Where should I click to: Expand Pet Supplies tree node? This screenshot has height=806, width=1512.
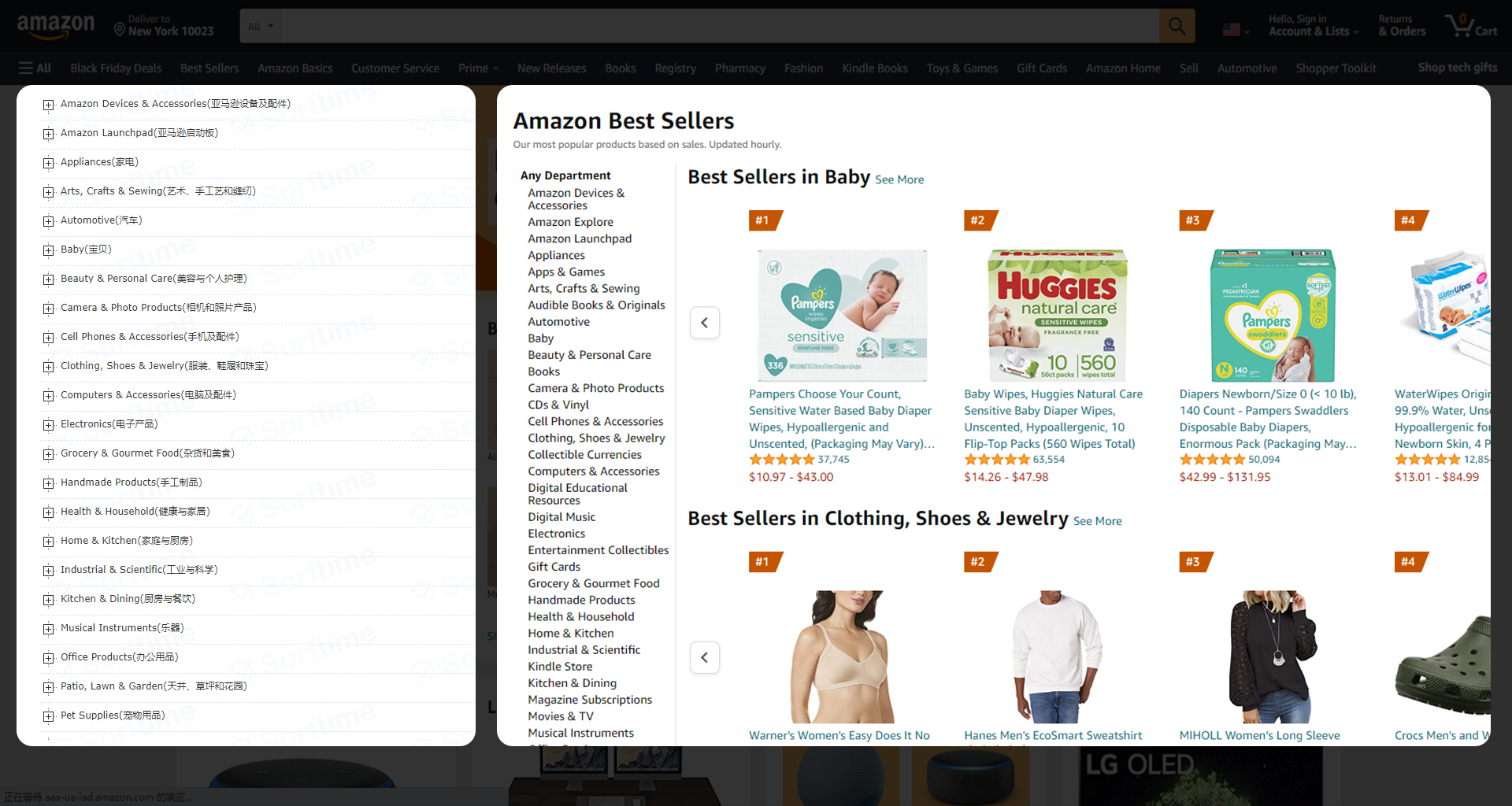tap(49, 716)
